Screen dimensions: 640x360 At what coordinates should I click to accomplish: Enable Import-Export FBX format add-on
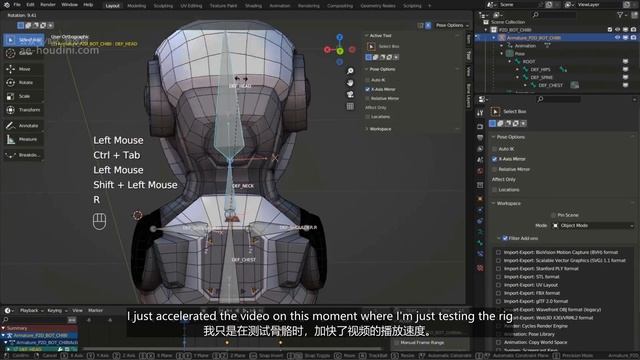point(498,293)
